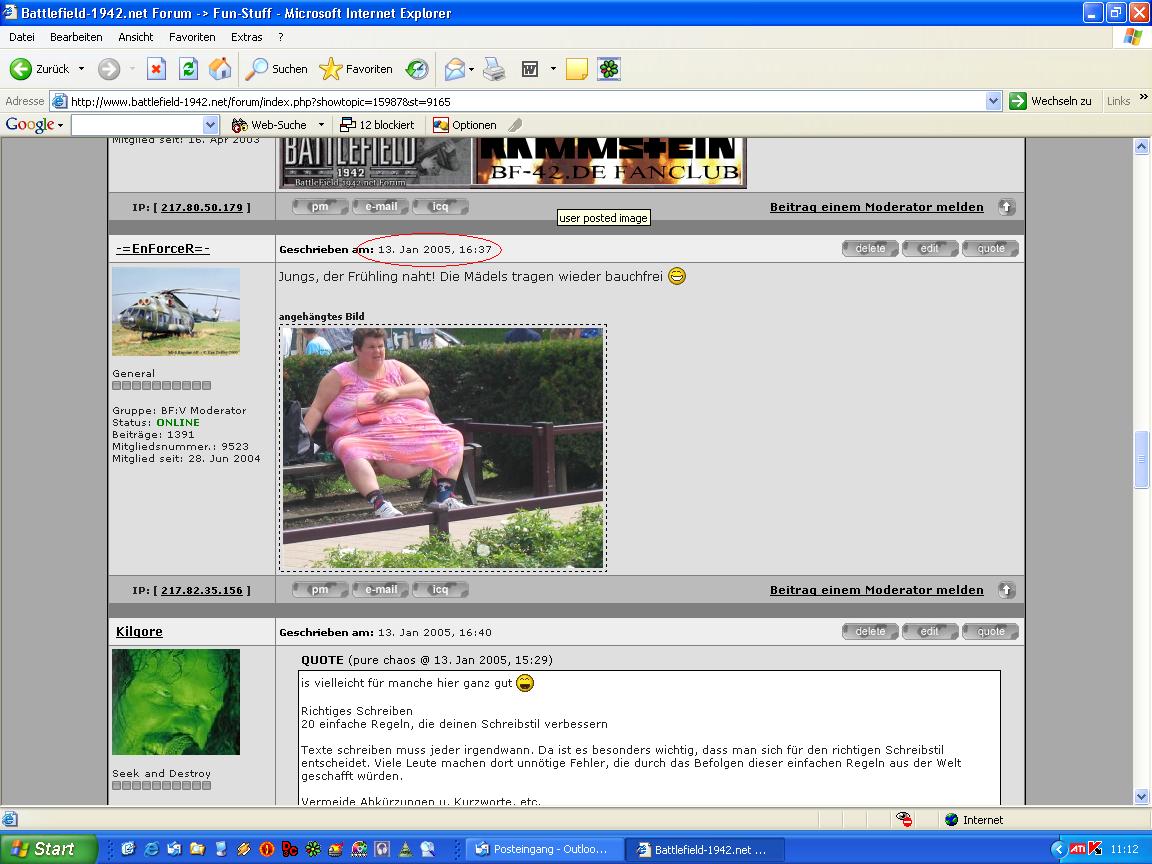1152x864 pixels.
Task: Expand the Links toolbar chevron
Action: coord(1143,96)
